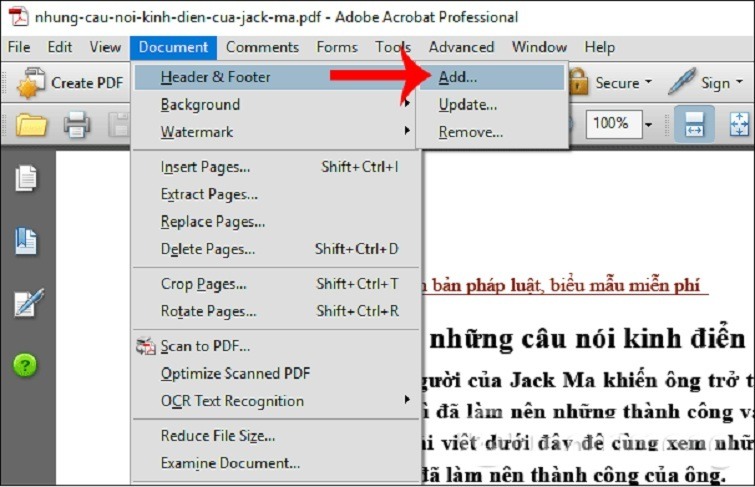The image size is (755, 487).
Task: Open the Signatures panel in left sidebar
Action: (x=26, y=302)
